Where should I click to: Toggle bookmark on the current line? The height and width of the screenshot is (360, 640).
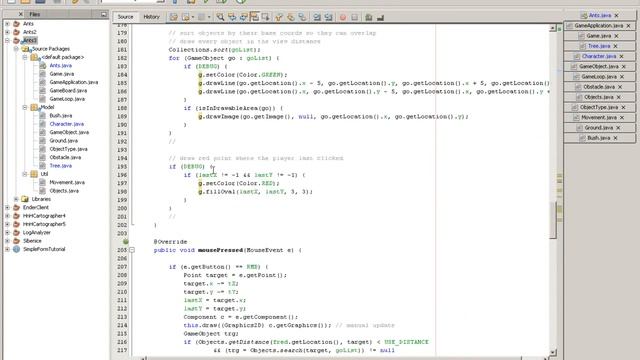pyautogui.click(x=302, y=17)
